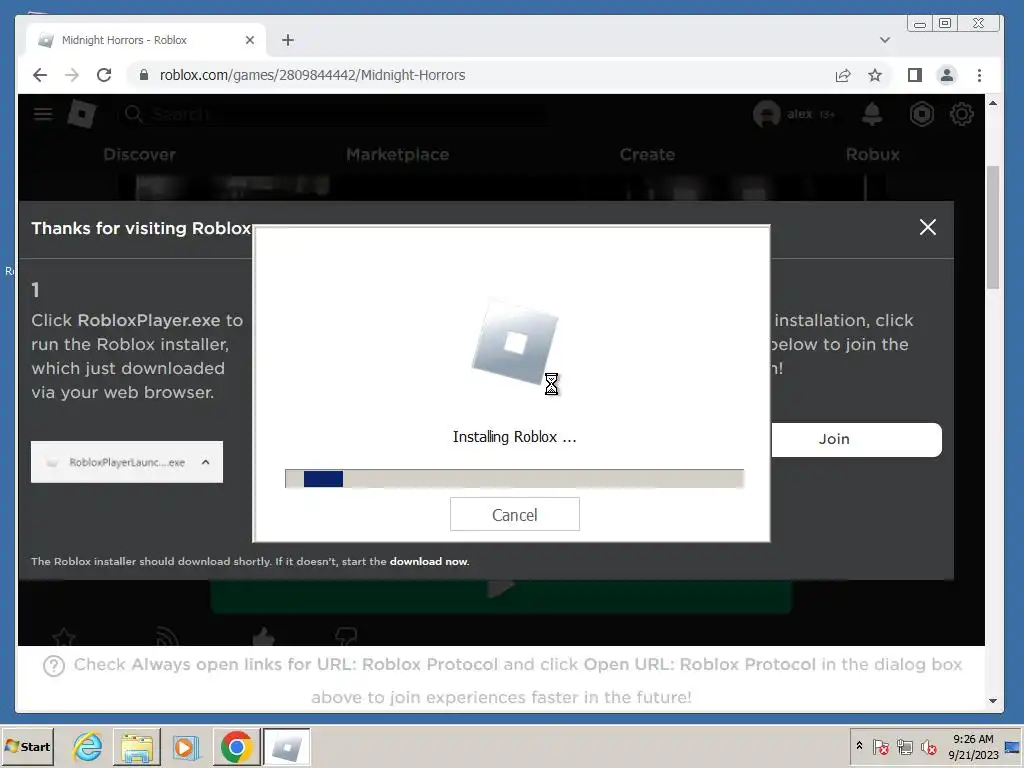This screenshot has height=768, width=1024.
Task: Go forward in browser history
Action: coord(72,75)
